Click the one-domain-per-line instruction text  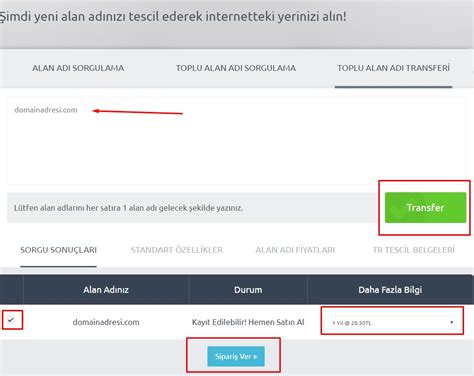128,208
